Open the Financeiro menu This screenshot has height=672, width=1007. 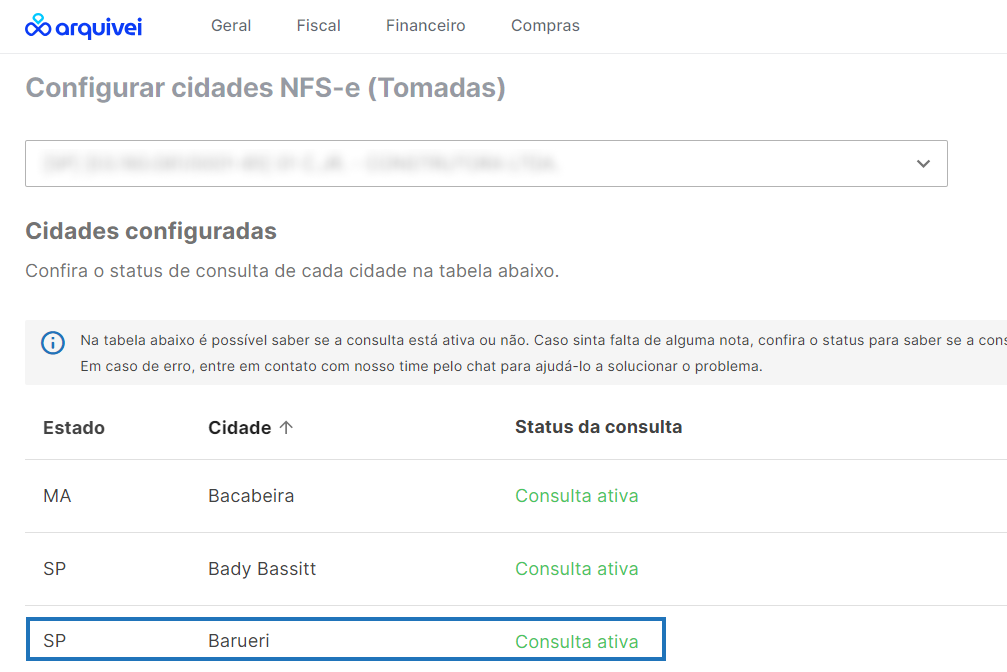(x=425, y=26)
